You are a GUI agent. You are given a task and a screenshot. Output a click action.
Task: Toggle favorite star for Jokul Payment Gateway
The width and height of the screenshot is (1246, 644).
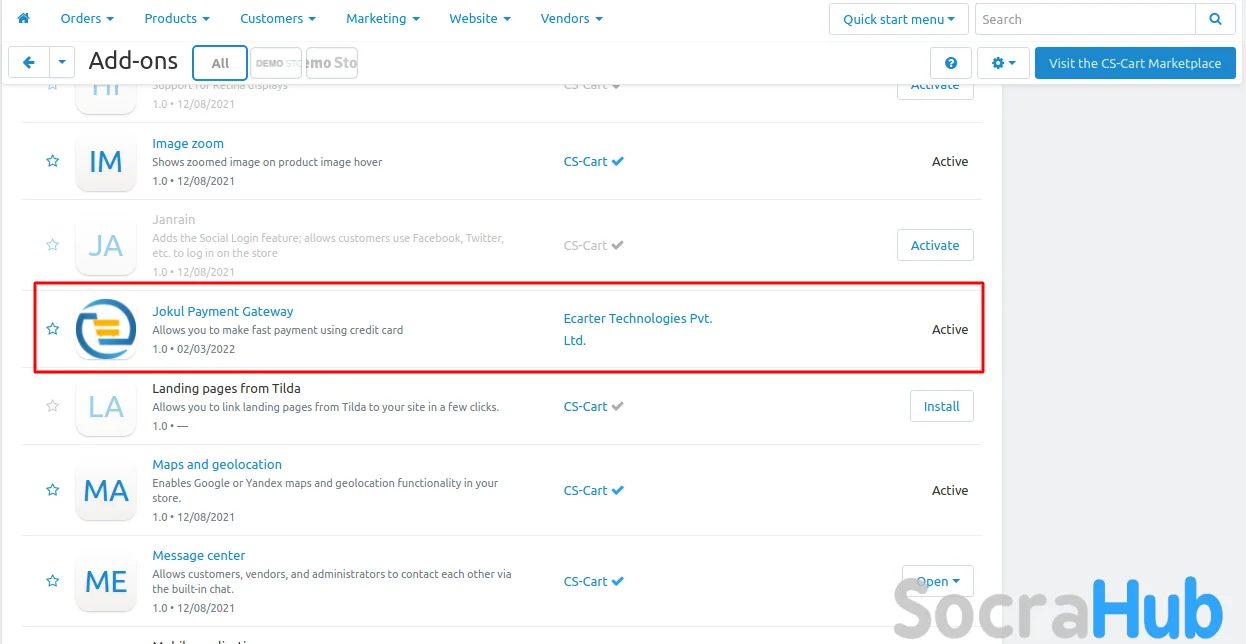pyautogui.click(x=53, y=329)
